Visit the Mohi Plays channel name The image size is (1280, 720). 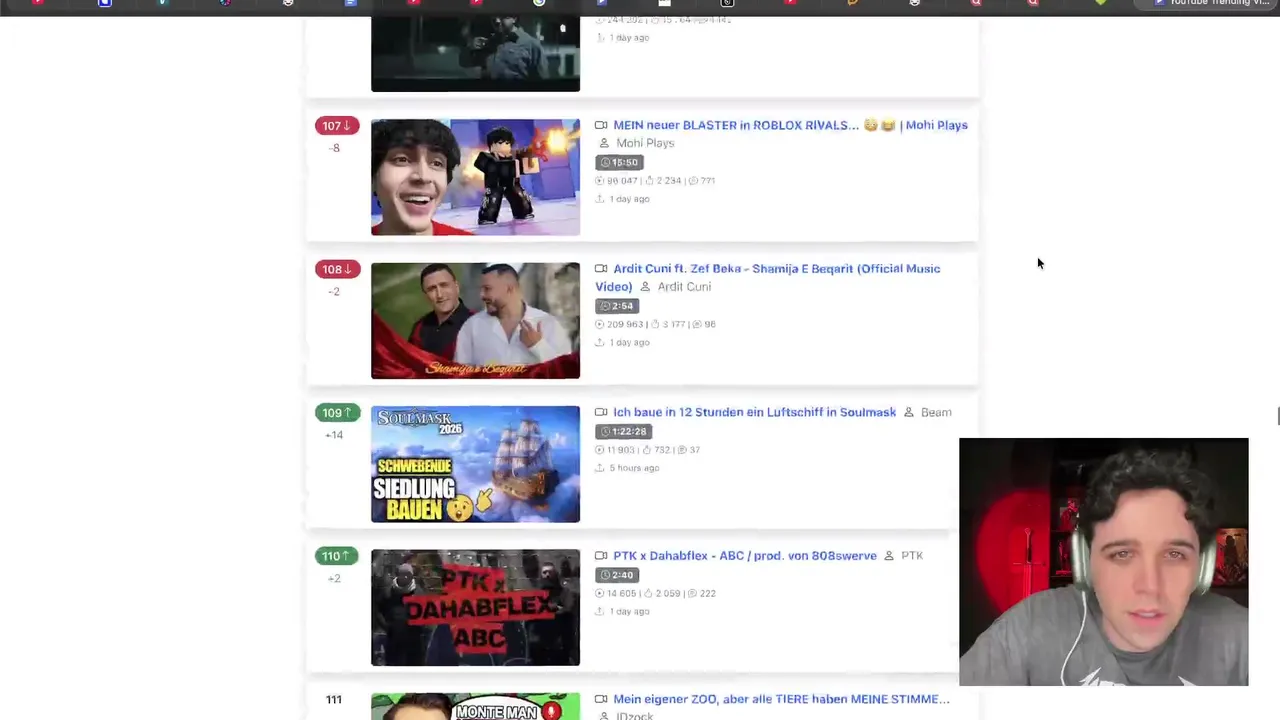click(645, 143)
